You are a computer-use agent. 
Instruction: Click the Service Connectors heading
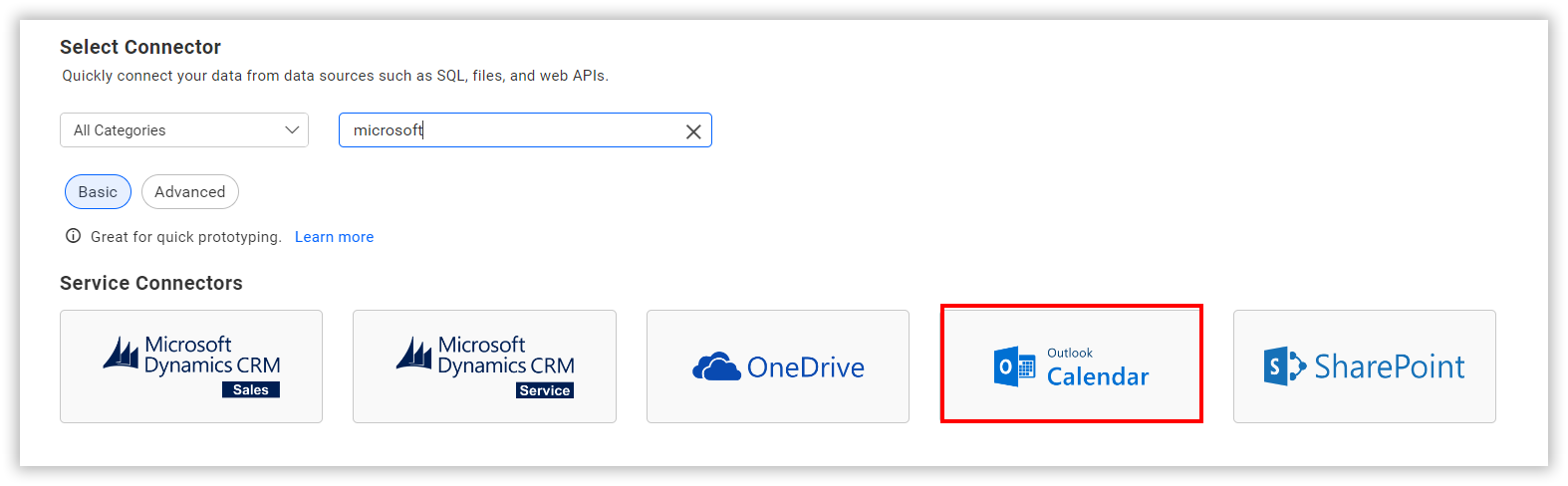151,283
